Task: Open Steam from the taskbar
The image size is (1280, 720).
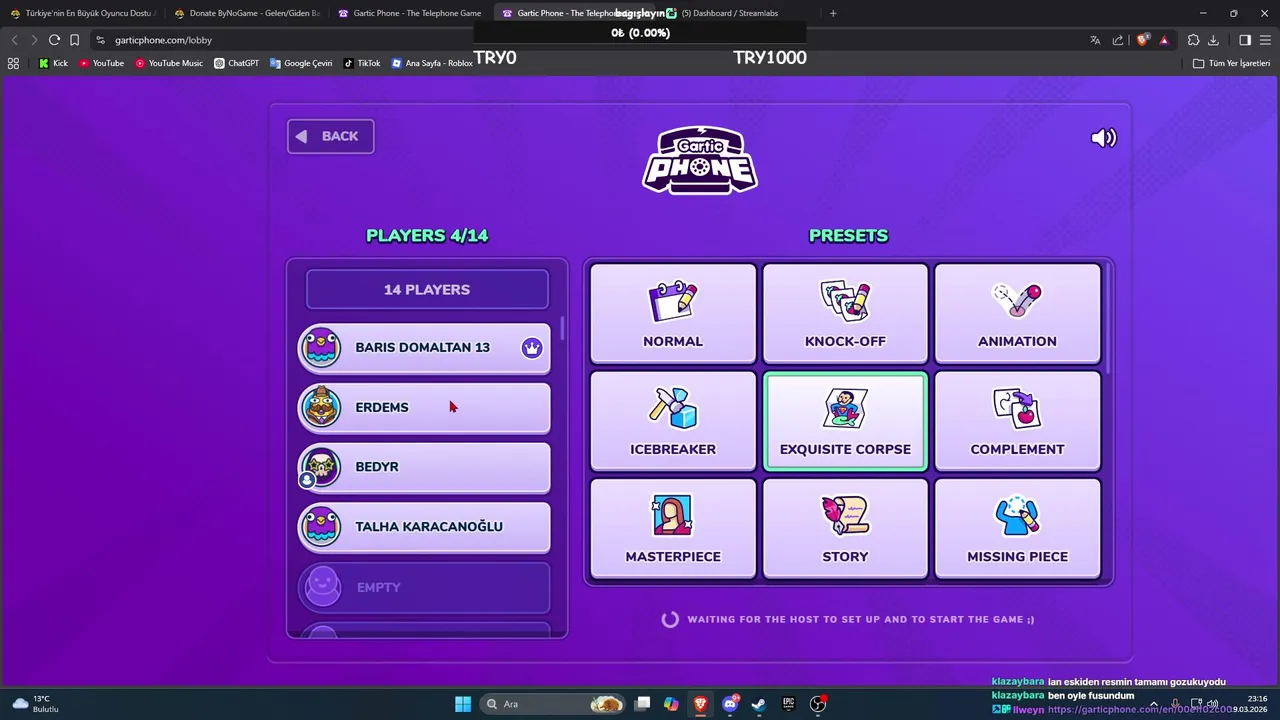Action: coord(759,704)
